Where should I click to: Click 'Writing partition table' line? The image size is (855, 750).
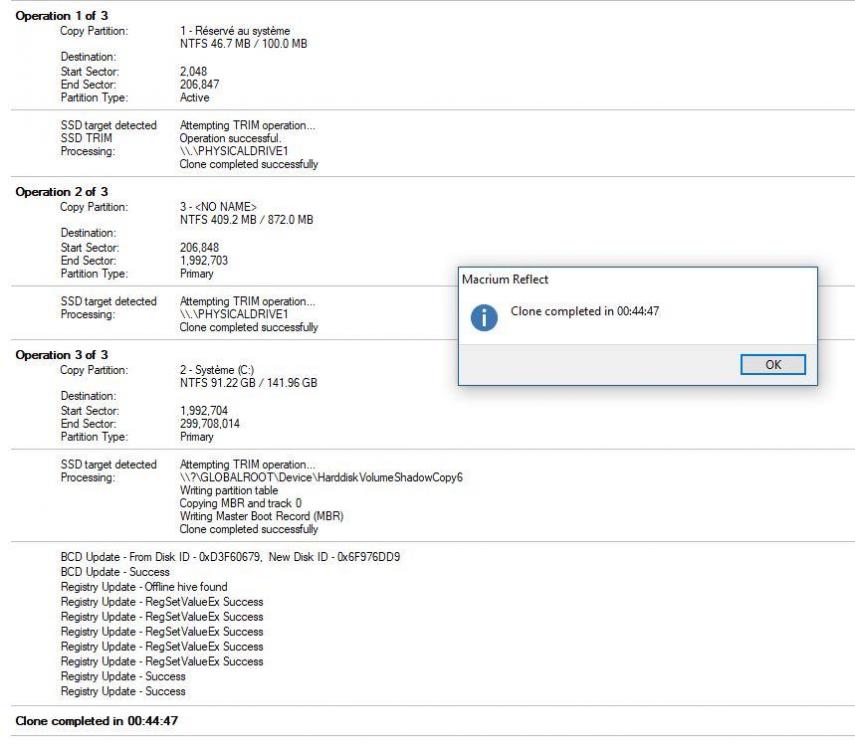[x=229, y=490]
